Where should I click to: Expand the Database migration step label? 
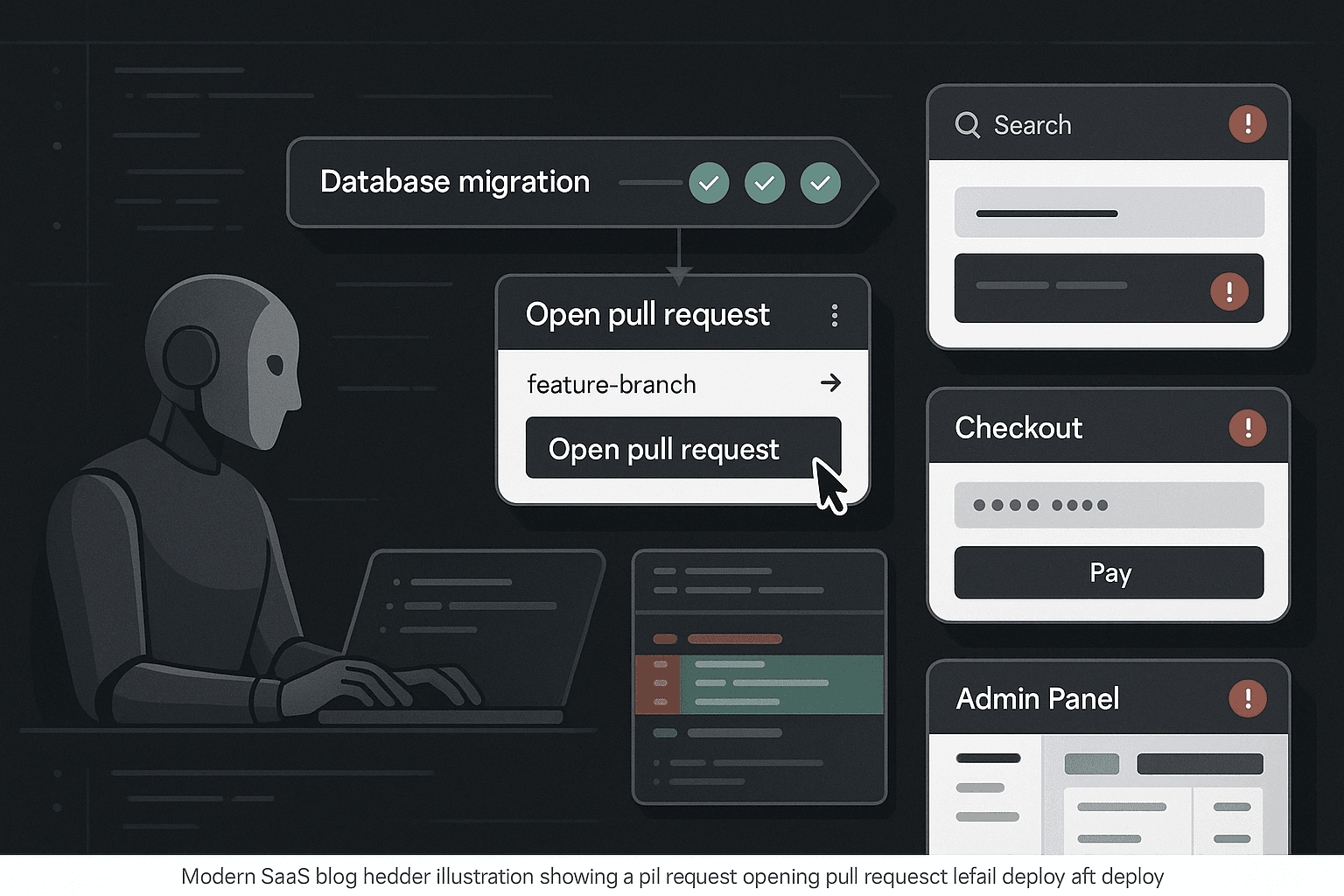(x=455, y=181)
